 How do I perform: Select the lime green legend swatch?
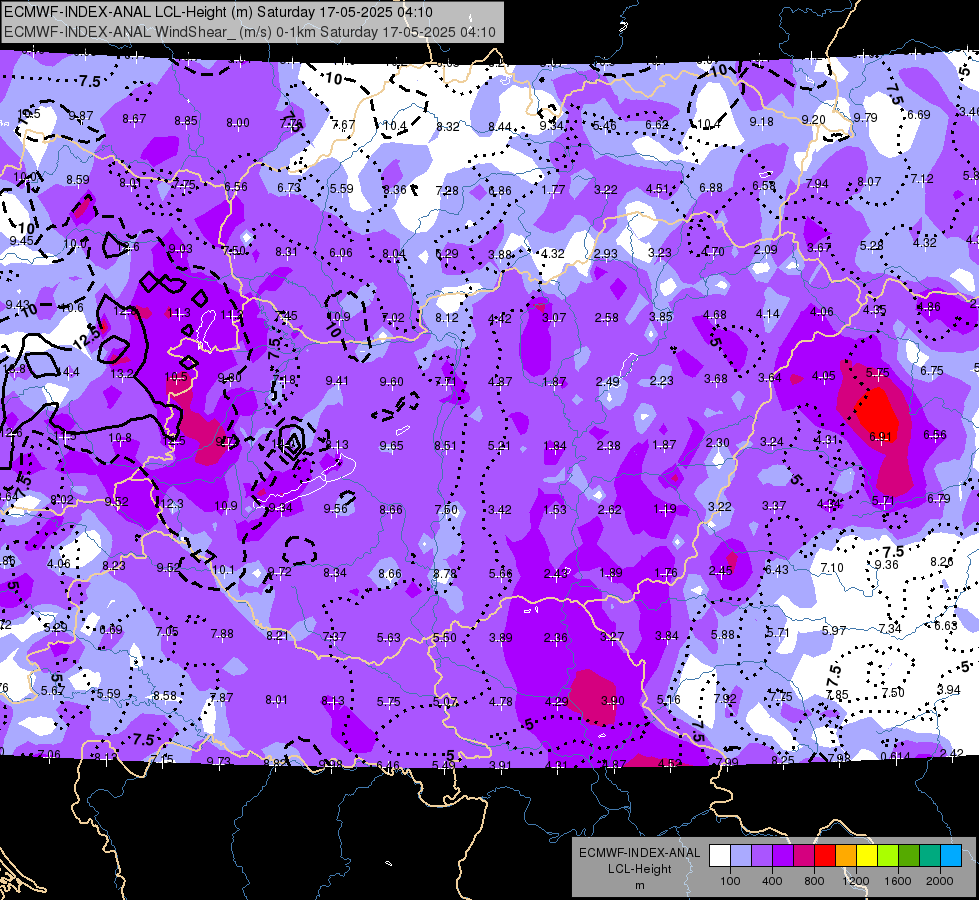tap(888, 856)
